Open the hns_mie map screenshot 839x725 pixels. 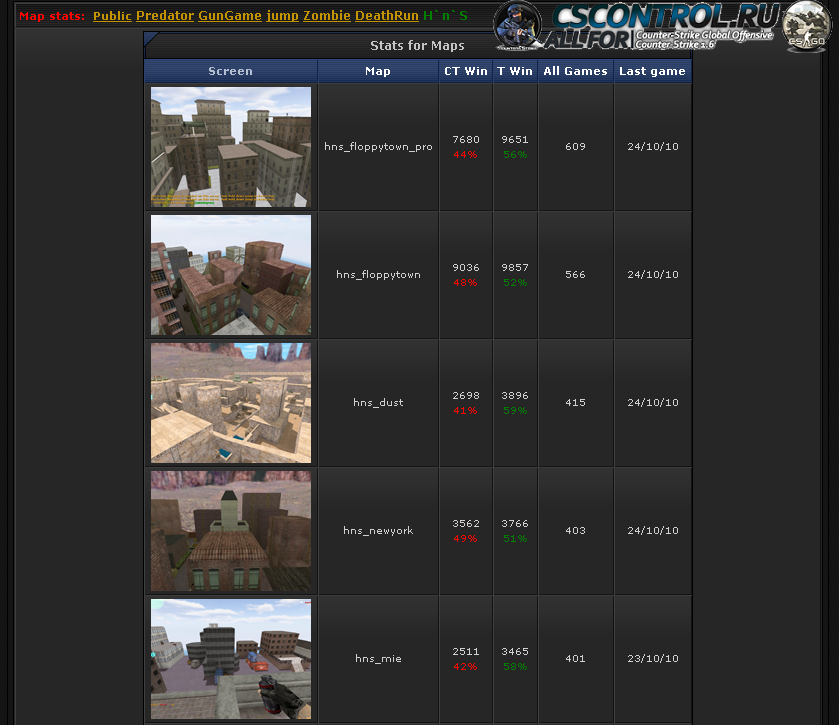pyautogui.click(x=231, y=659)
